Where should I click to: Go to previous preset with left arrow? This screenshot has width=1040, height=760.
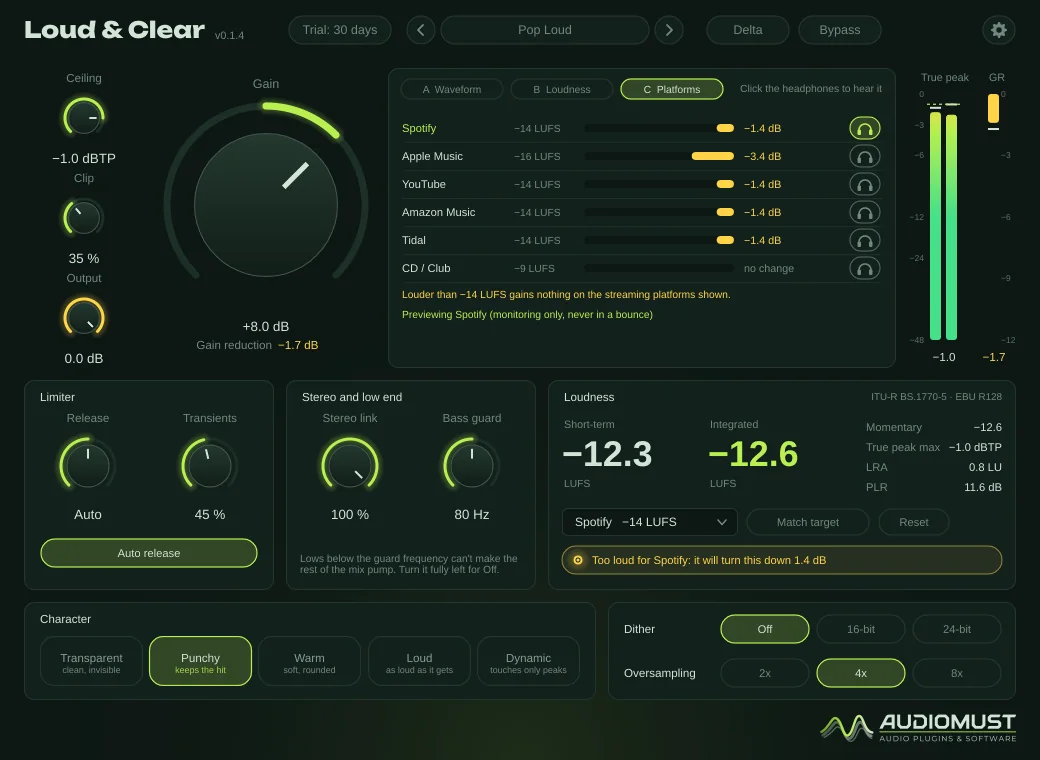[421, 30]
